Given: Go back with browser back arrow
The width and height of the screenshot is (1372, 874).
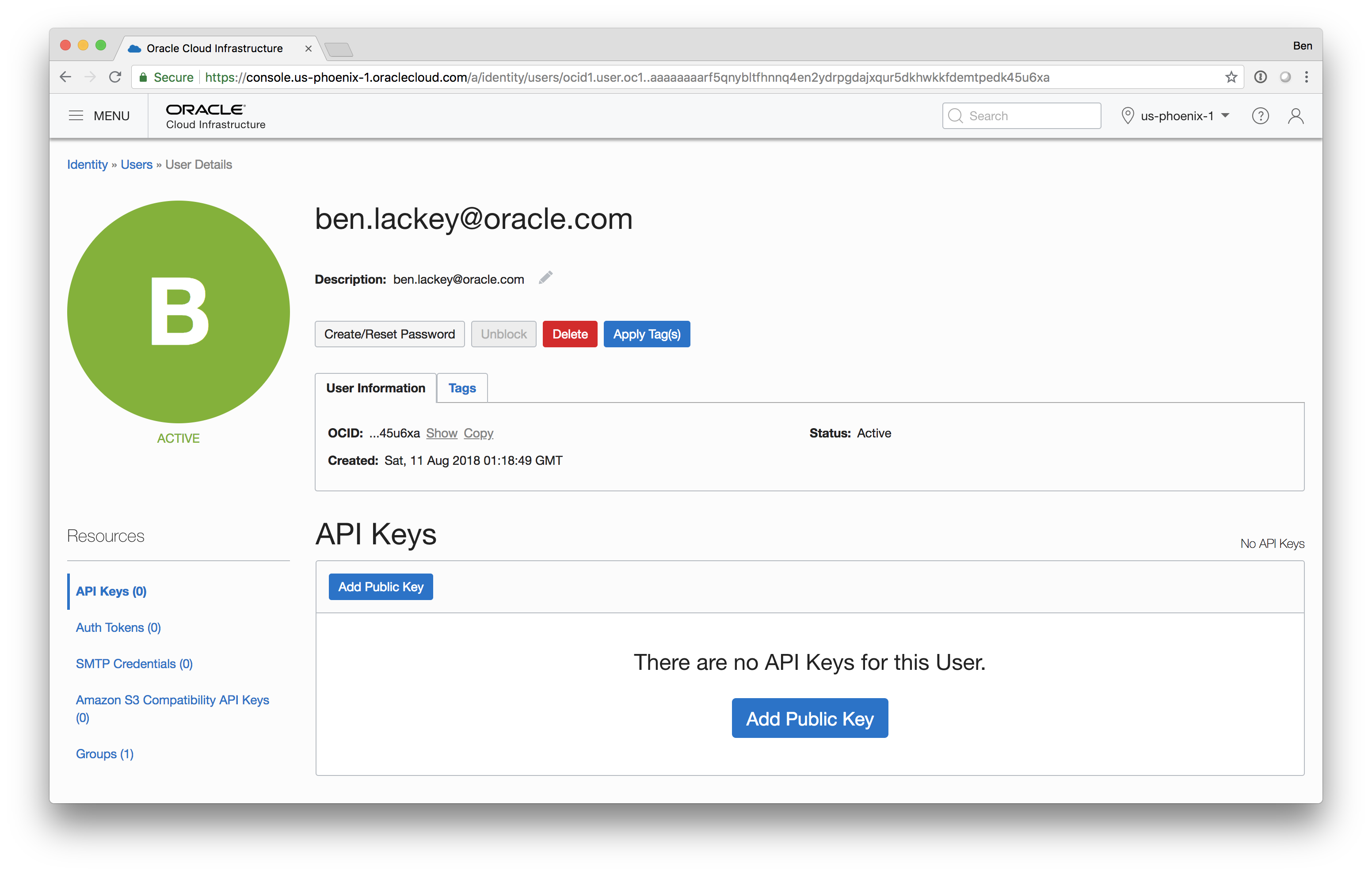Looking at the screenshot, I should (x=65, y=77).
